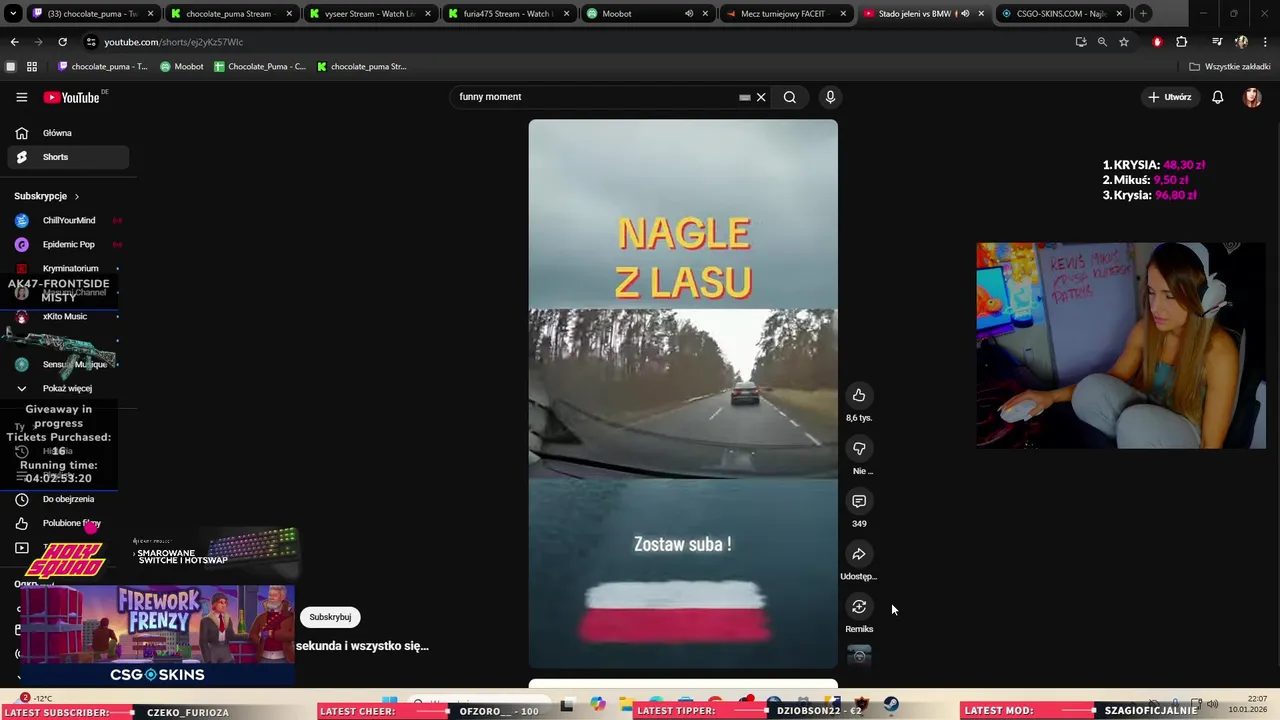Switch to CSGO-SKINS.COM tab
Screen dimensions: 1280x720
coord(1060,14)
